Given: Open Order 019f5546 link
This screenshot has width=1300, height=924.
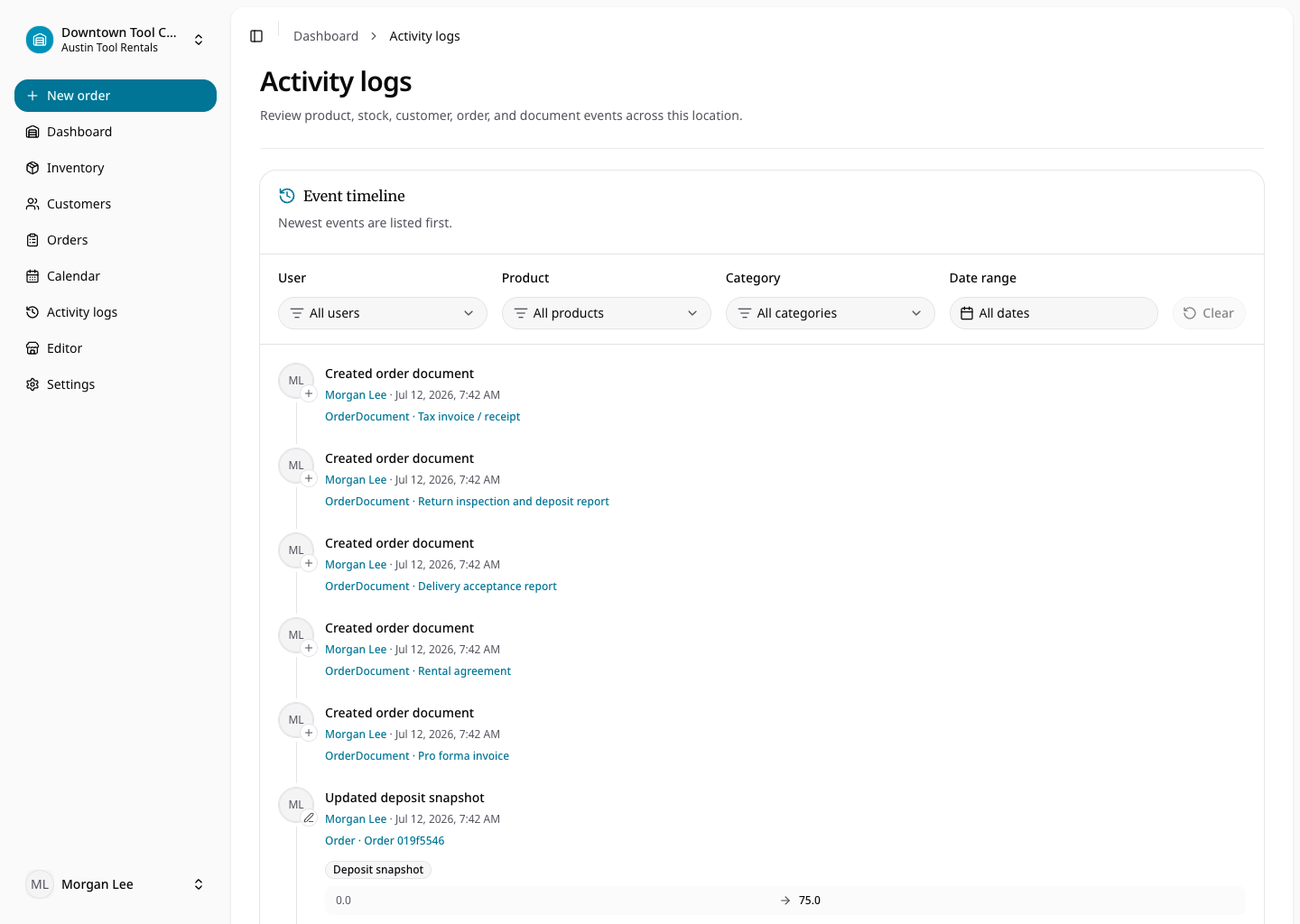Looking at the screenshot, I should [x=385, y=841].
